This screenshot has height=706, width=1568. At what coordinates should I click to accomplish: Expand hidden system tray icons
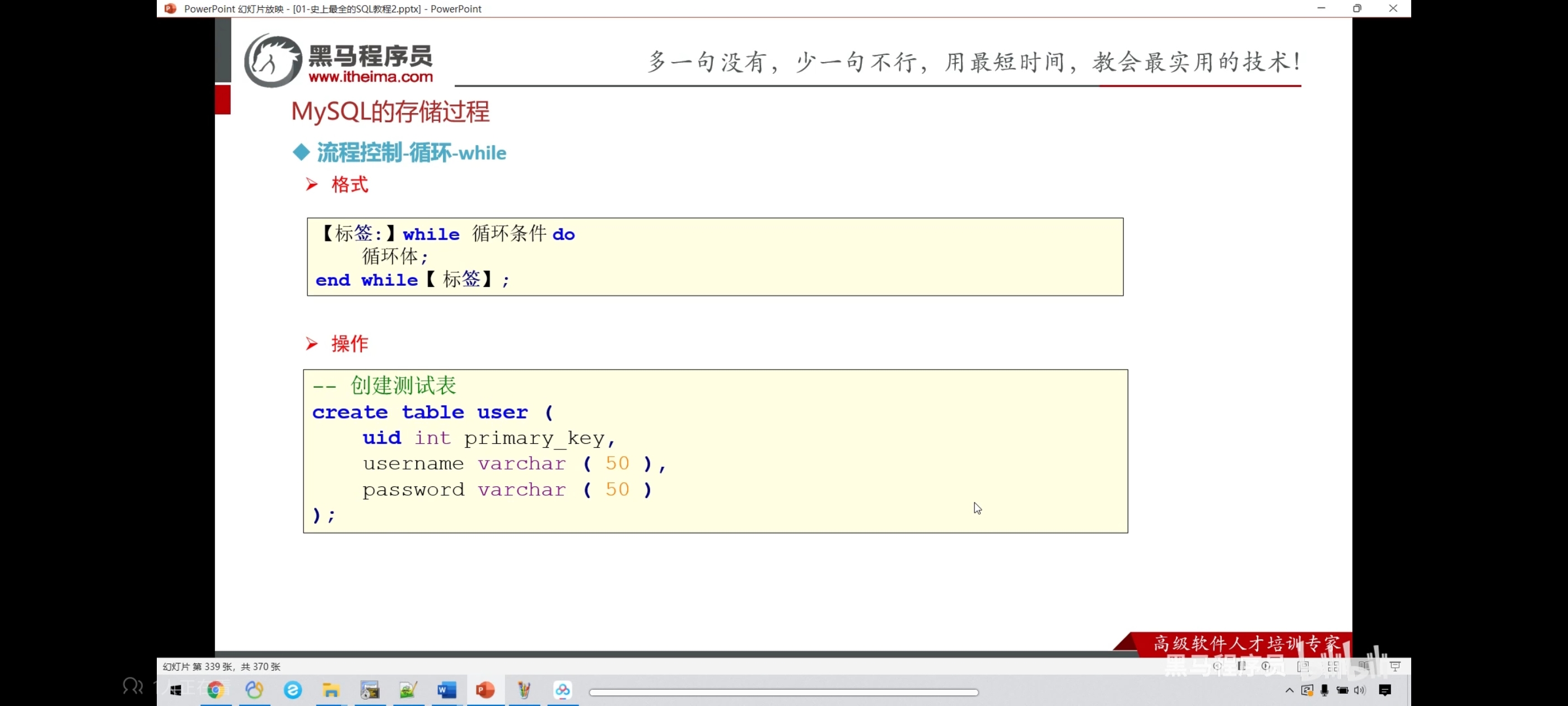[1290, 690]
